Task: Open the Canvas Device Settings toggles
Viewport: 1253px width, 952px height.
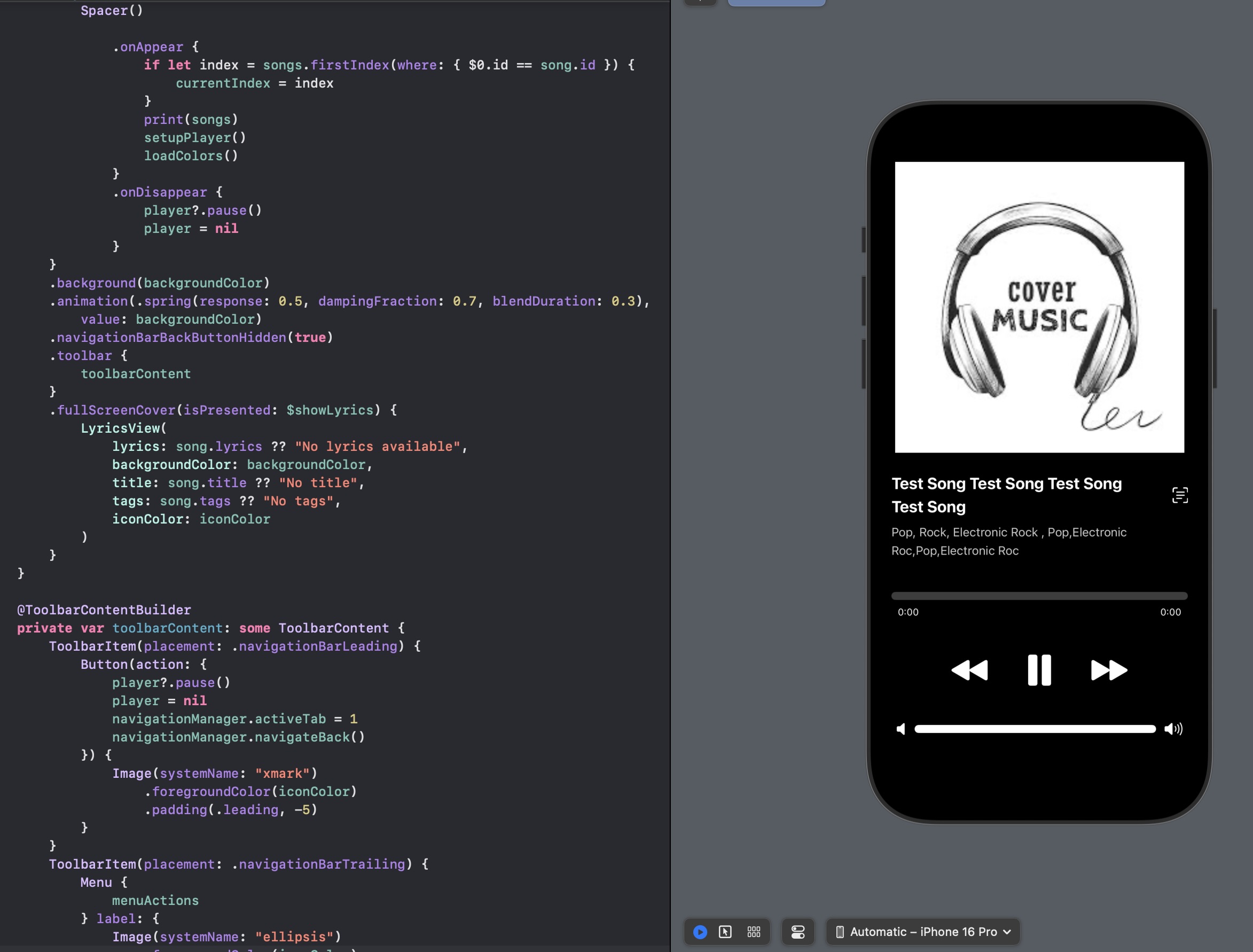Action: (x=797, y=932)
